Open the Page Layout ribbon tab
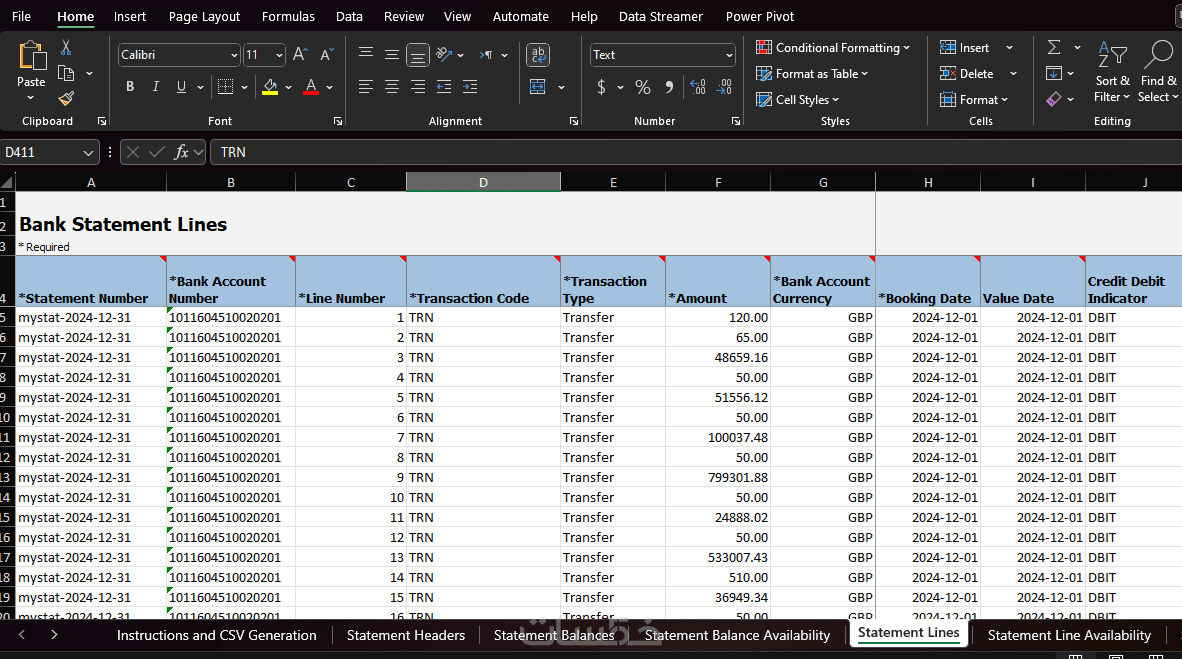Viewport: 1182px width, 659px height. pyautogui.click(x=204, y=16)
